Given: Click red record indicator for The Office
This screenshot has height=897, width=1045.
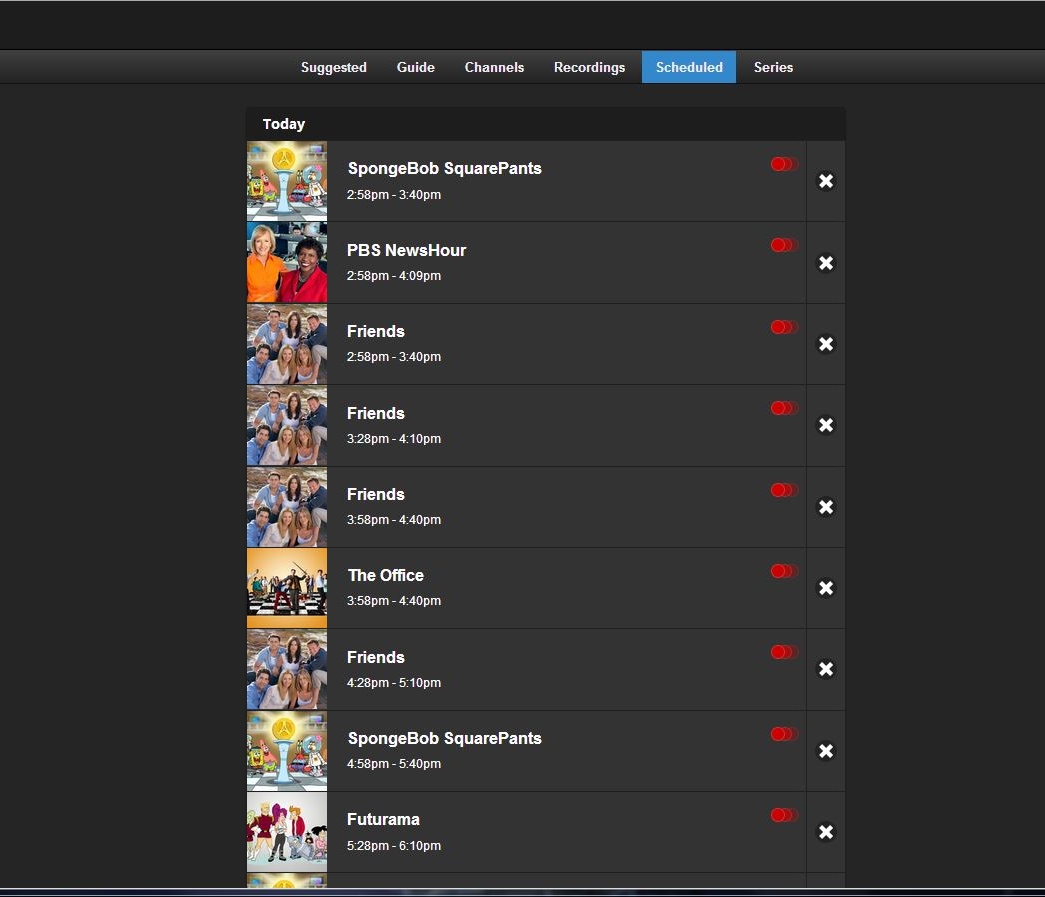Looking at the screenshot, I should pos(784,571).
